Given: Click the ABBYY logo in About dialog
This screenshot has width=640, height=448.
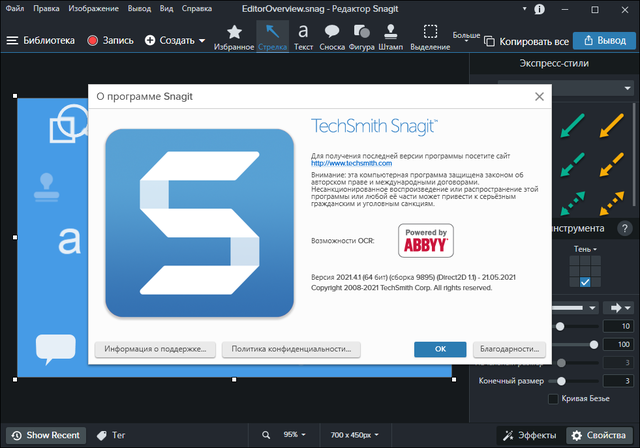Looking at the screenshot, I should 426,240.
